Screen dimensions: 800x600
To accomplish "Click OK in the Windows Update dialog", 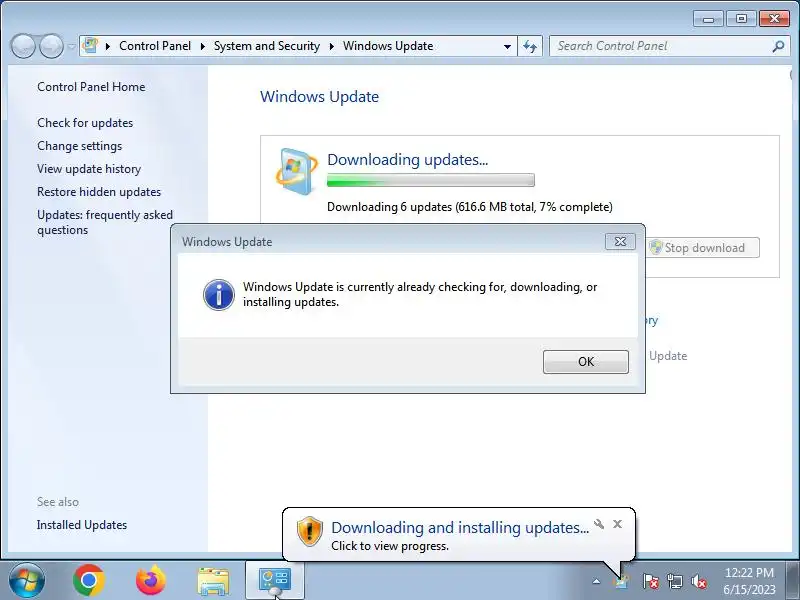I will point(586,362).
